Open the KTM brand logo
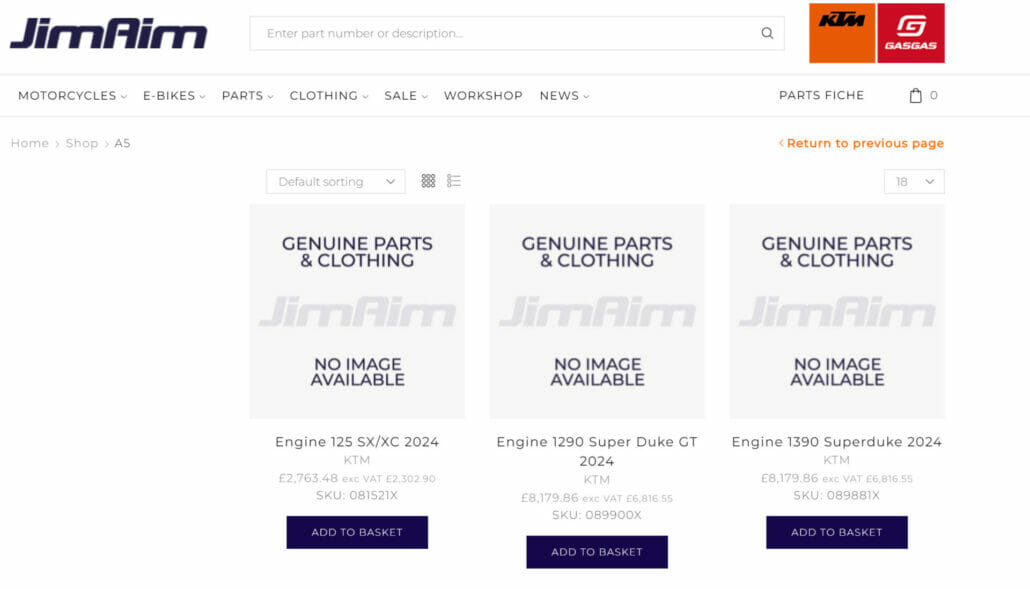Viewport: 1030px width, 589px height. click(x=842, y=33)
